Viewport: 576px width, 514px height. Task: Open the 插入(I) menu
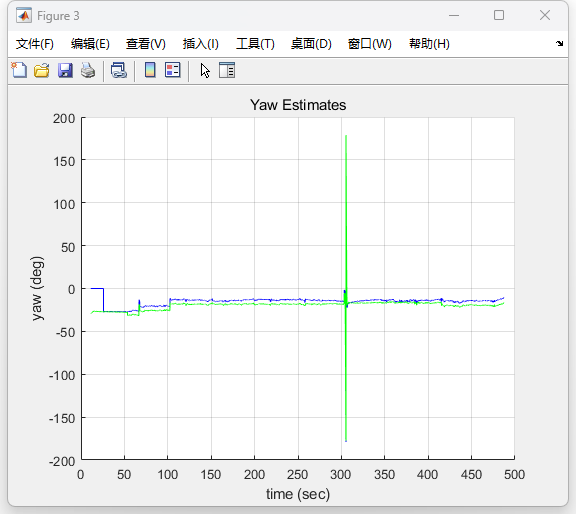[201, 44]
